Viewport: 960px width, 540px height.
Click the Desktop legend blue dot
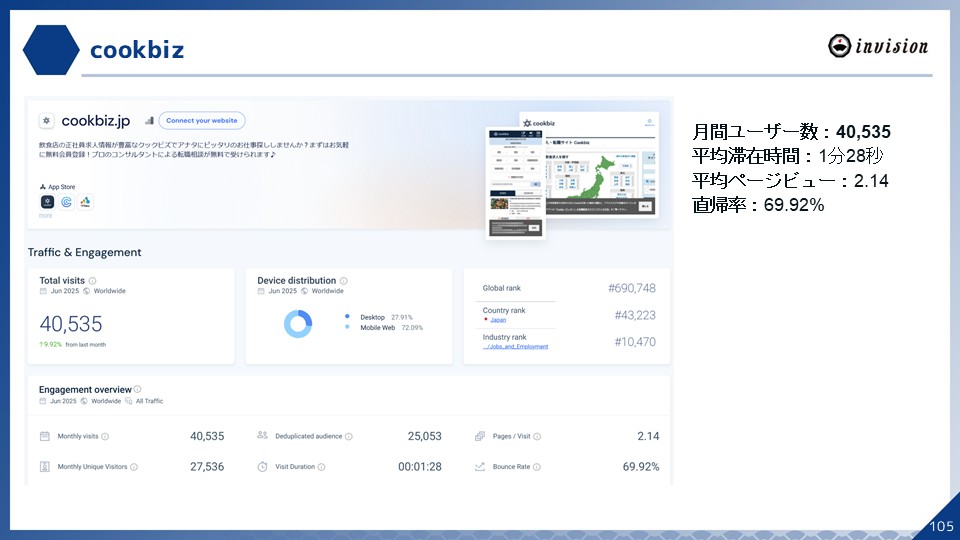347,317
